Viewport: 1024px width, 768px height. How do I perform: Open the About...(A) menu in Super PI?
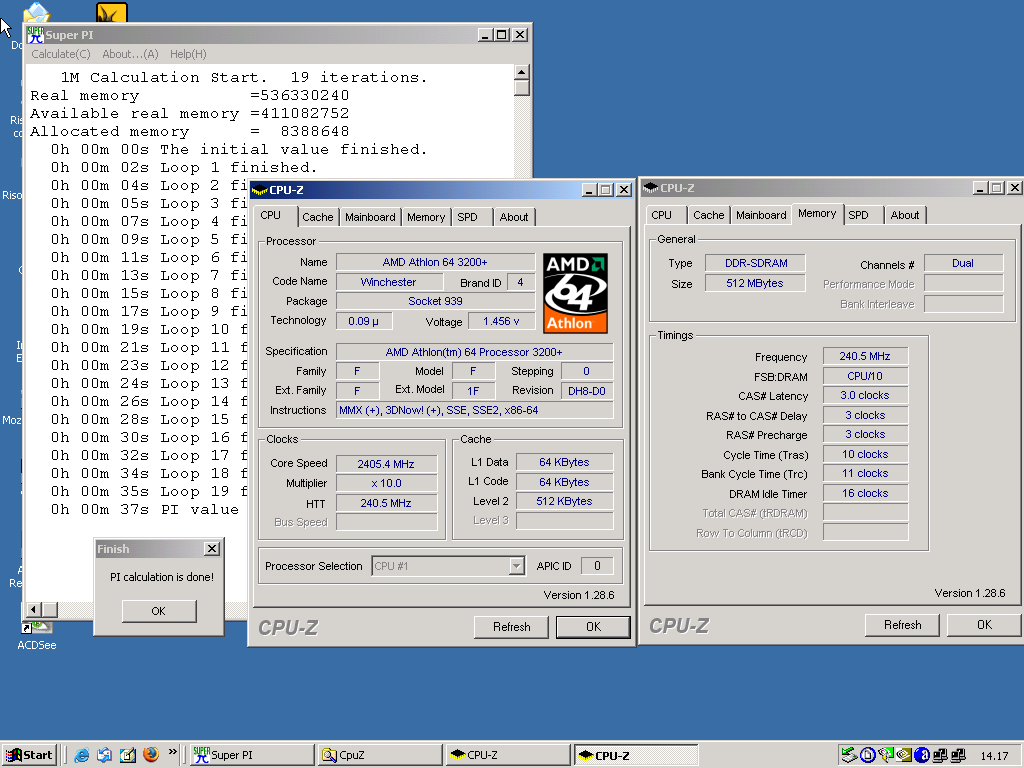[x=130, y=54]
